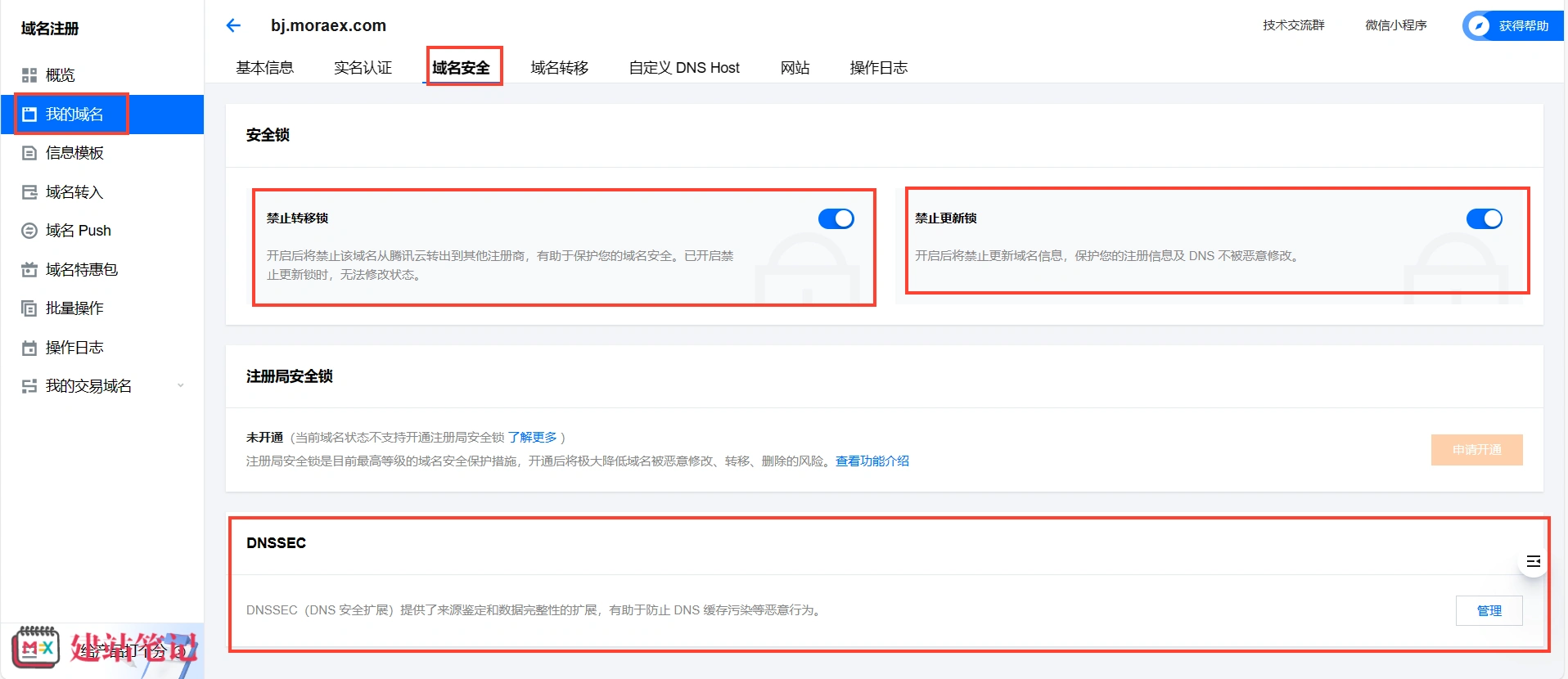Viewport: 1568px width, 679px height.
Task: Click the 批量操作 copy icon
Action: click(x=29, y=308)
